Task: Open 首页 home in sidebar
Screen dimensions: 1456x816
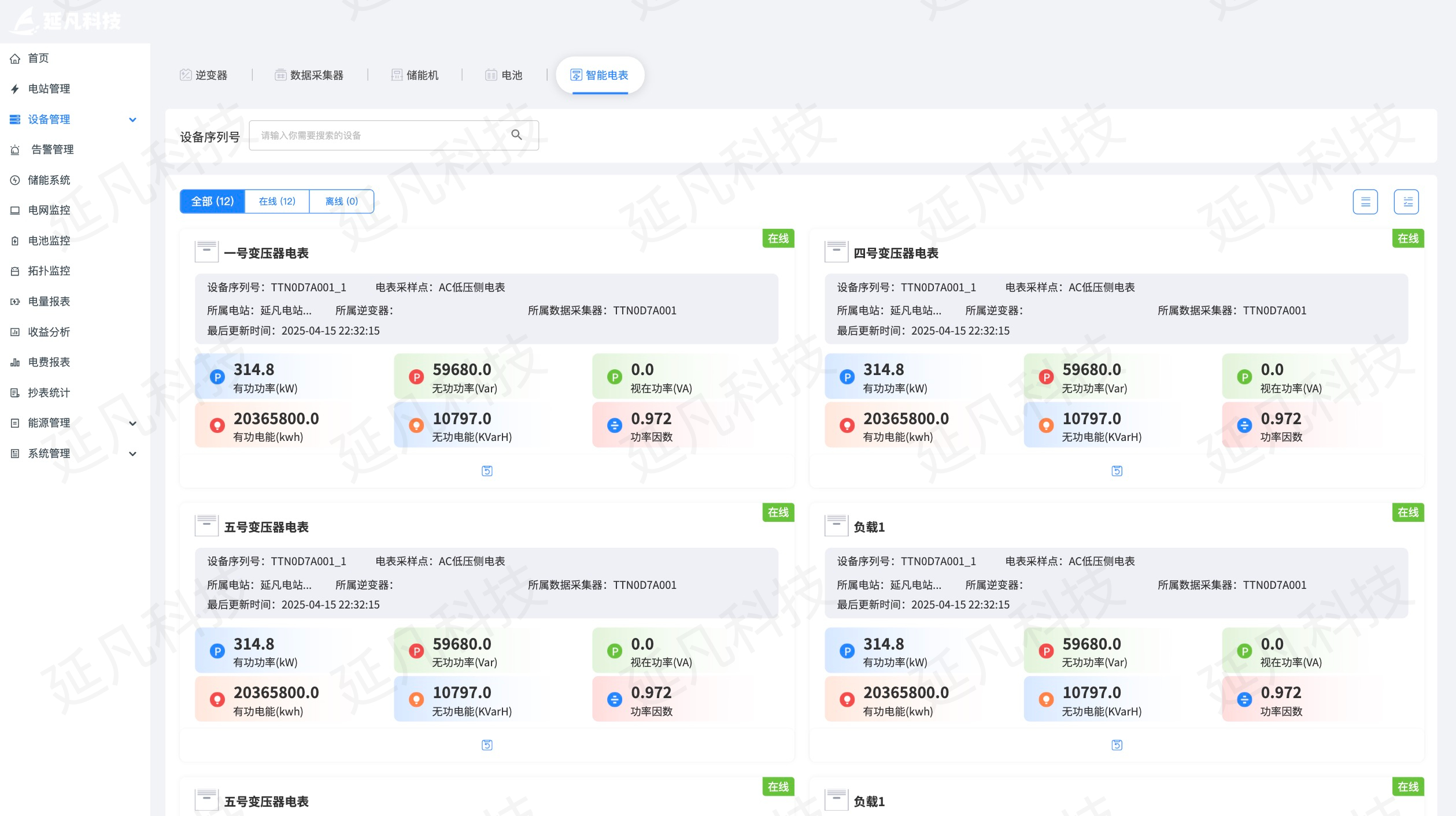Action: (38, 58)
